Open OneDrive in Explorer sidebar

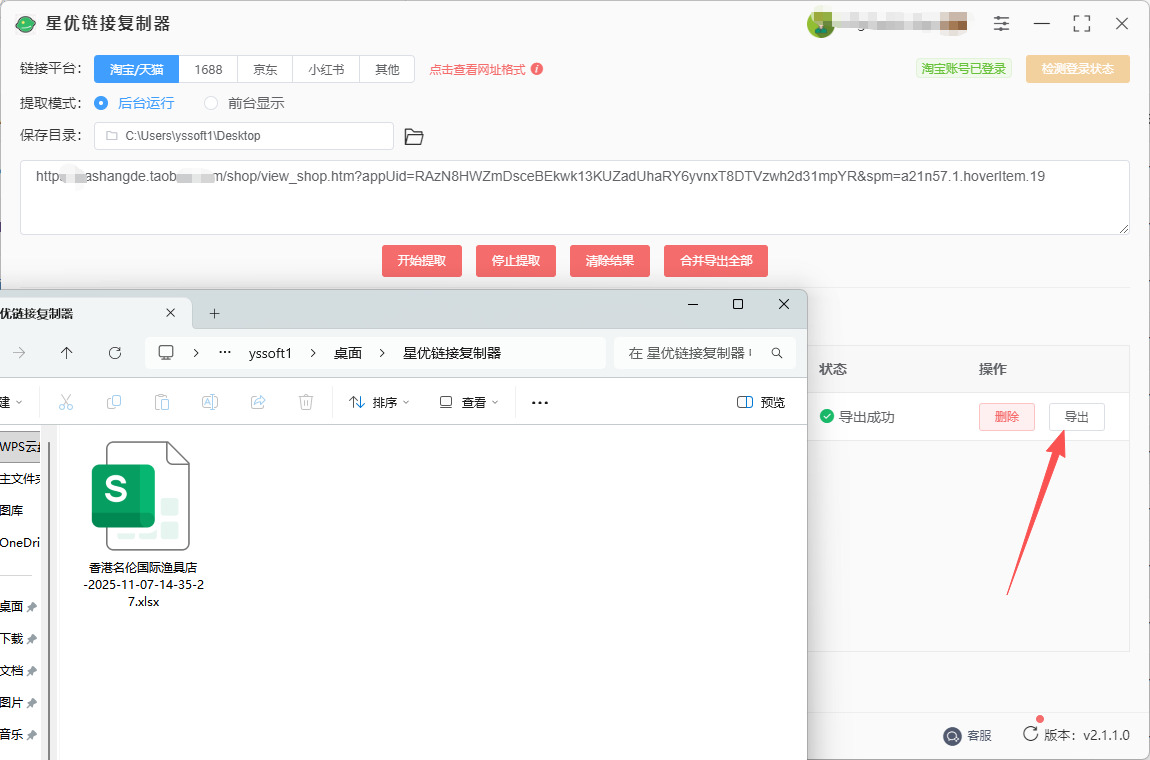coord(19,543)
